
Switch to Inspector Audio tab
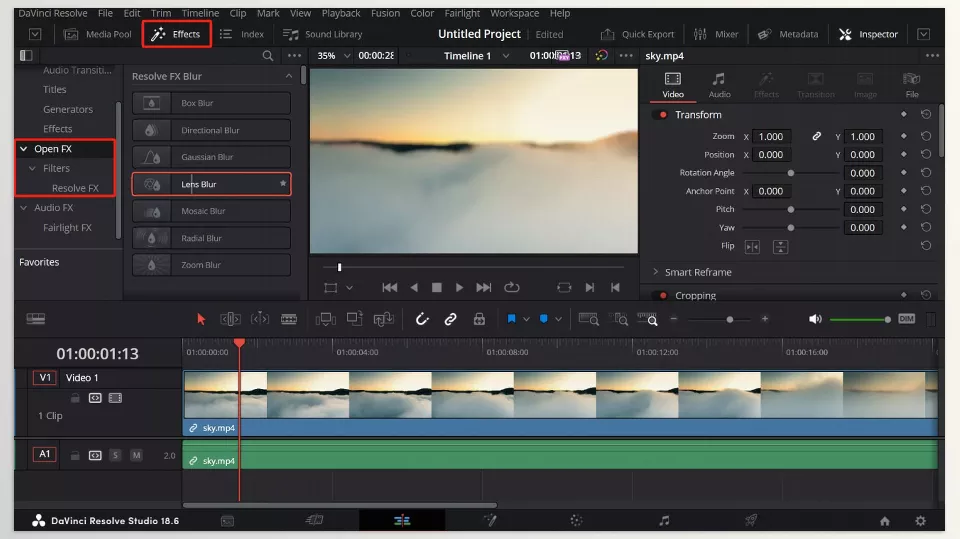click(719, 85)
